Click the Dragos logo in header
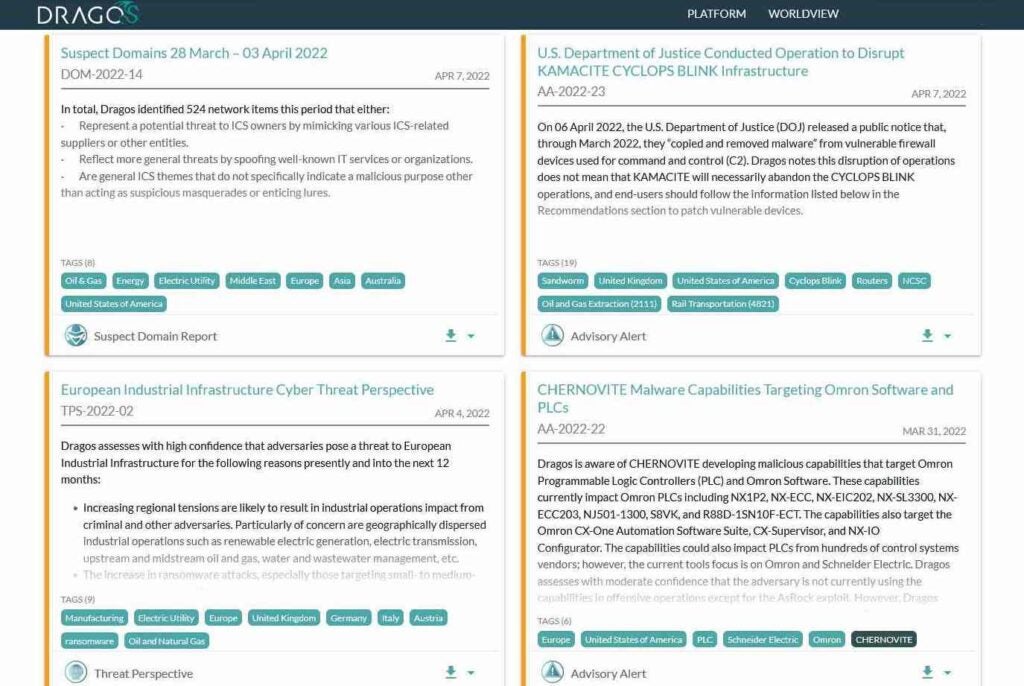The height and width of the screenshot is (686, 1024). [88, 14]
